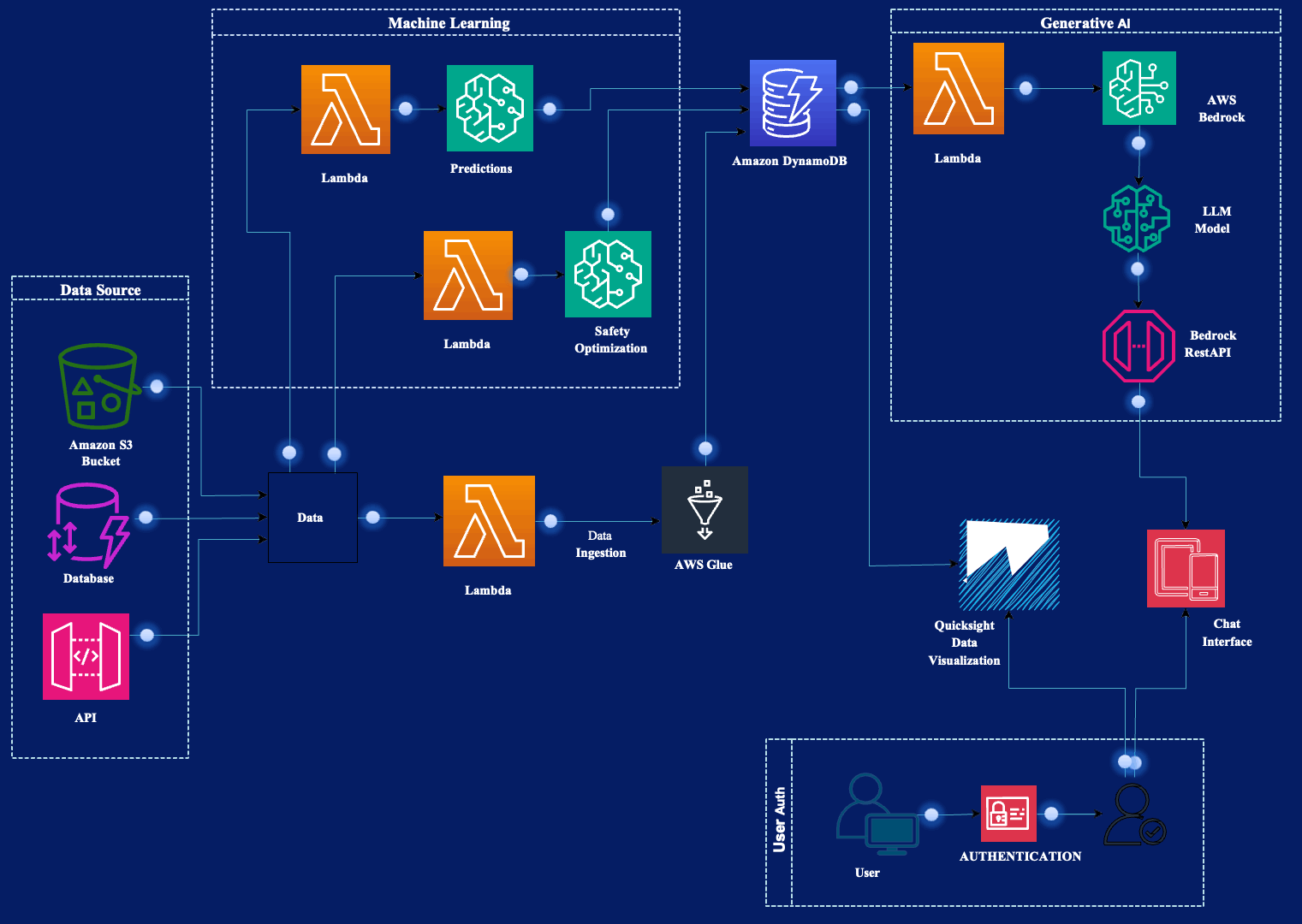The height and width of the screenshot is (924, 1302).
Task: Click connector dot right of Predictions icon
Action: (550, 109)
